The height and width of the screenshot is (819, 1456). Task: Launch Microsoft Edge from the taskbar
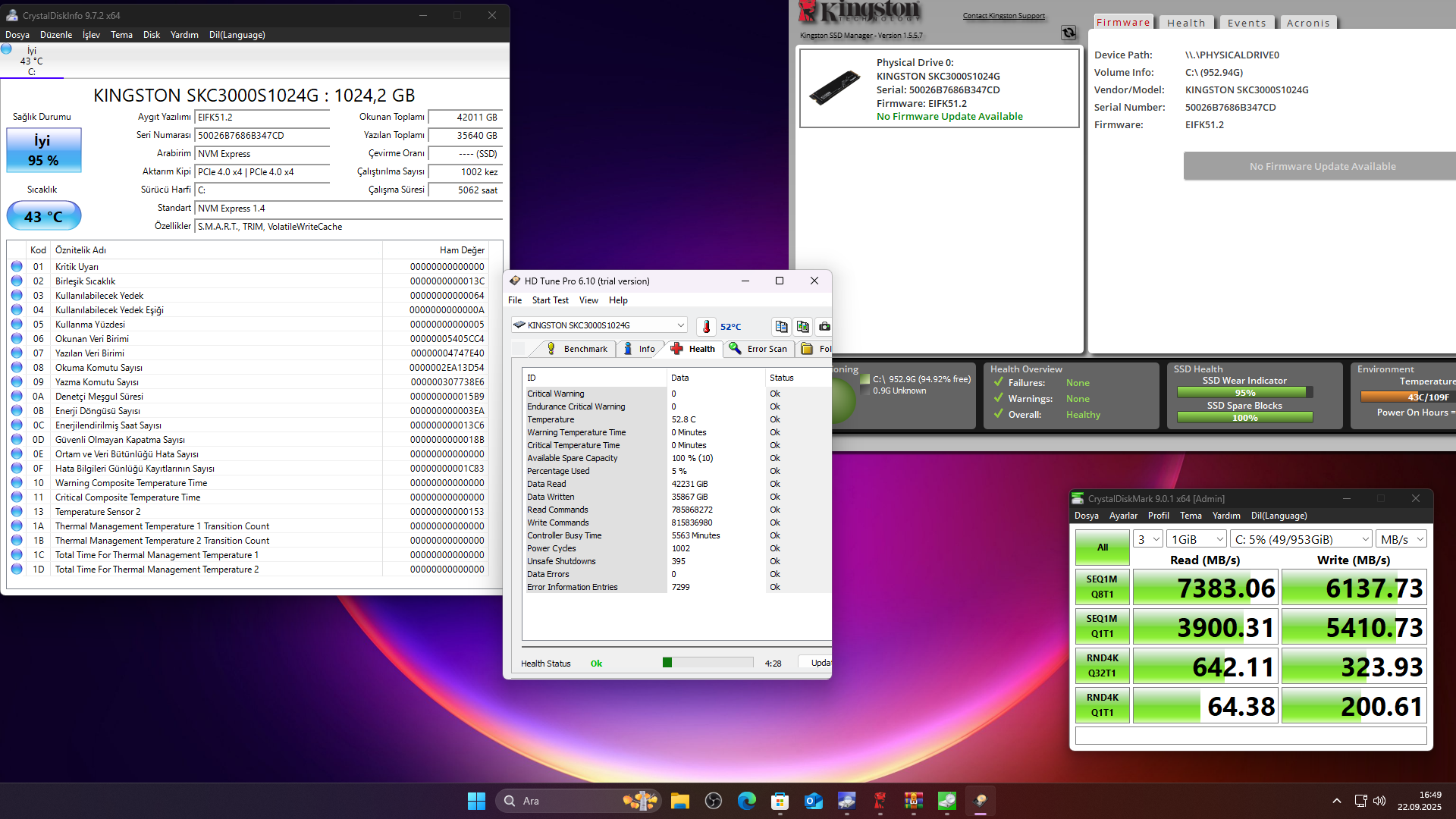click(x=747, y=801)
